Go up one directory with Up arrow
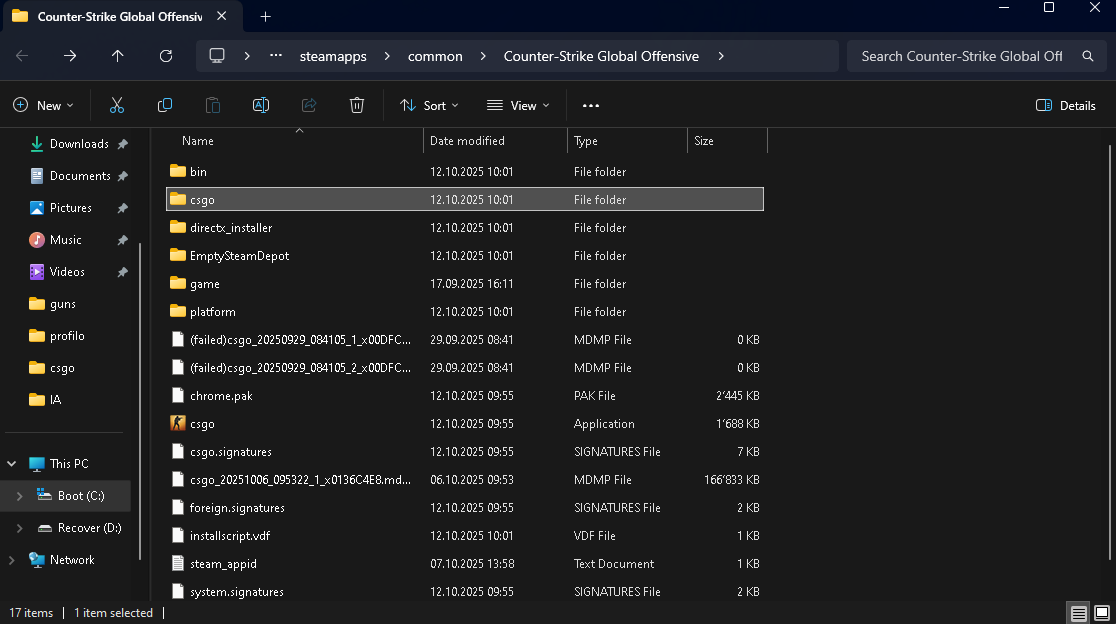The width and height of the screenshot is (1116, 624). pyautogui.click(x=118, y=56)
